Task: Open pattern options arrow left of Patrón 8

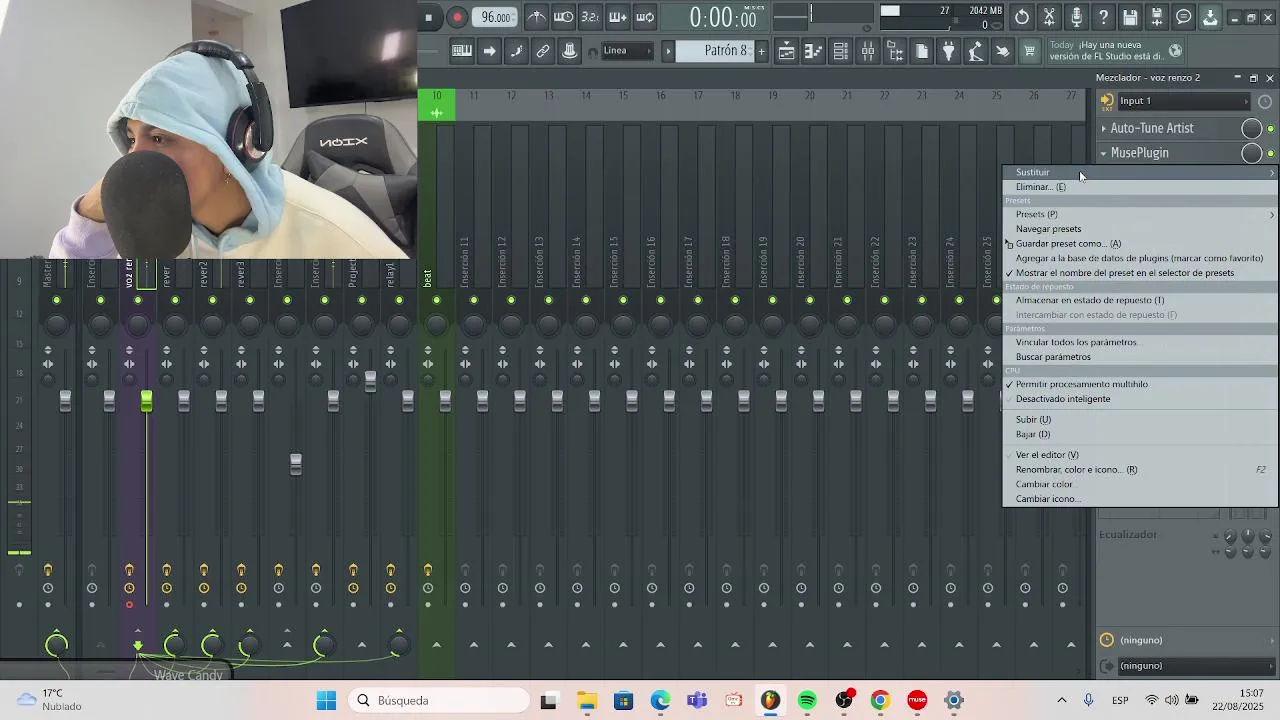Action: 668,51
